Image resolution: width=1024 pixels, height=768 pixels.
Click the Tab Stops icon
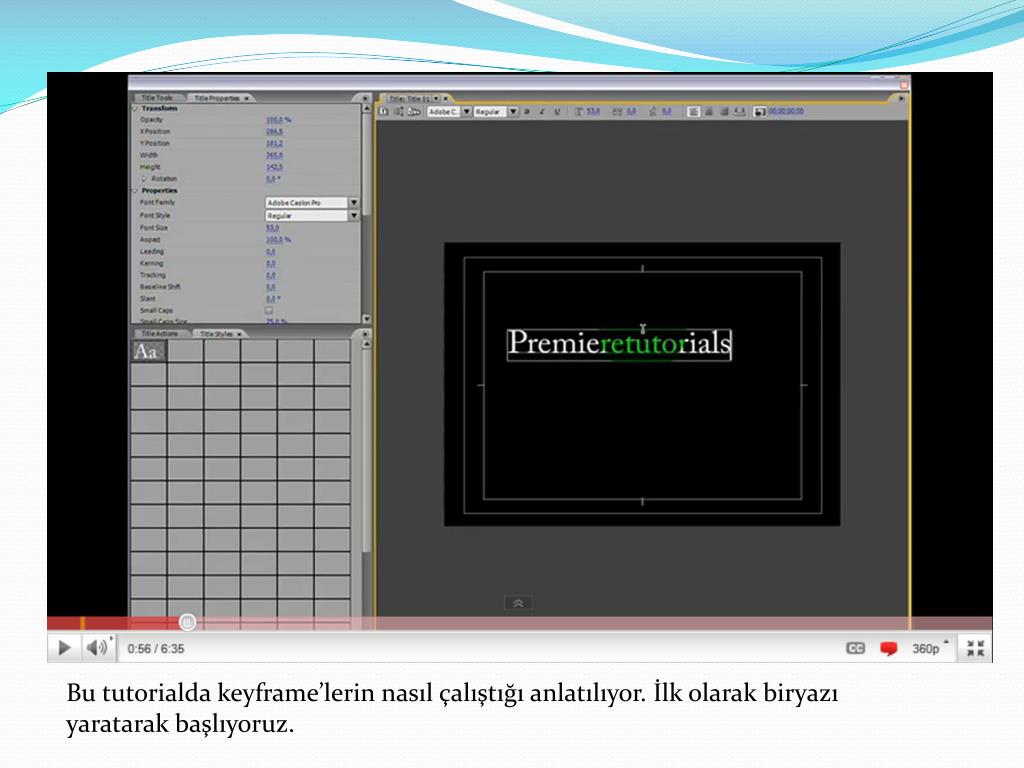pos(739,112)
